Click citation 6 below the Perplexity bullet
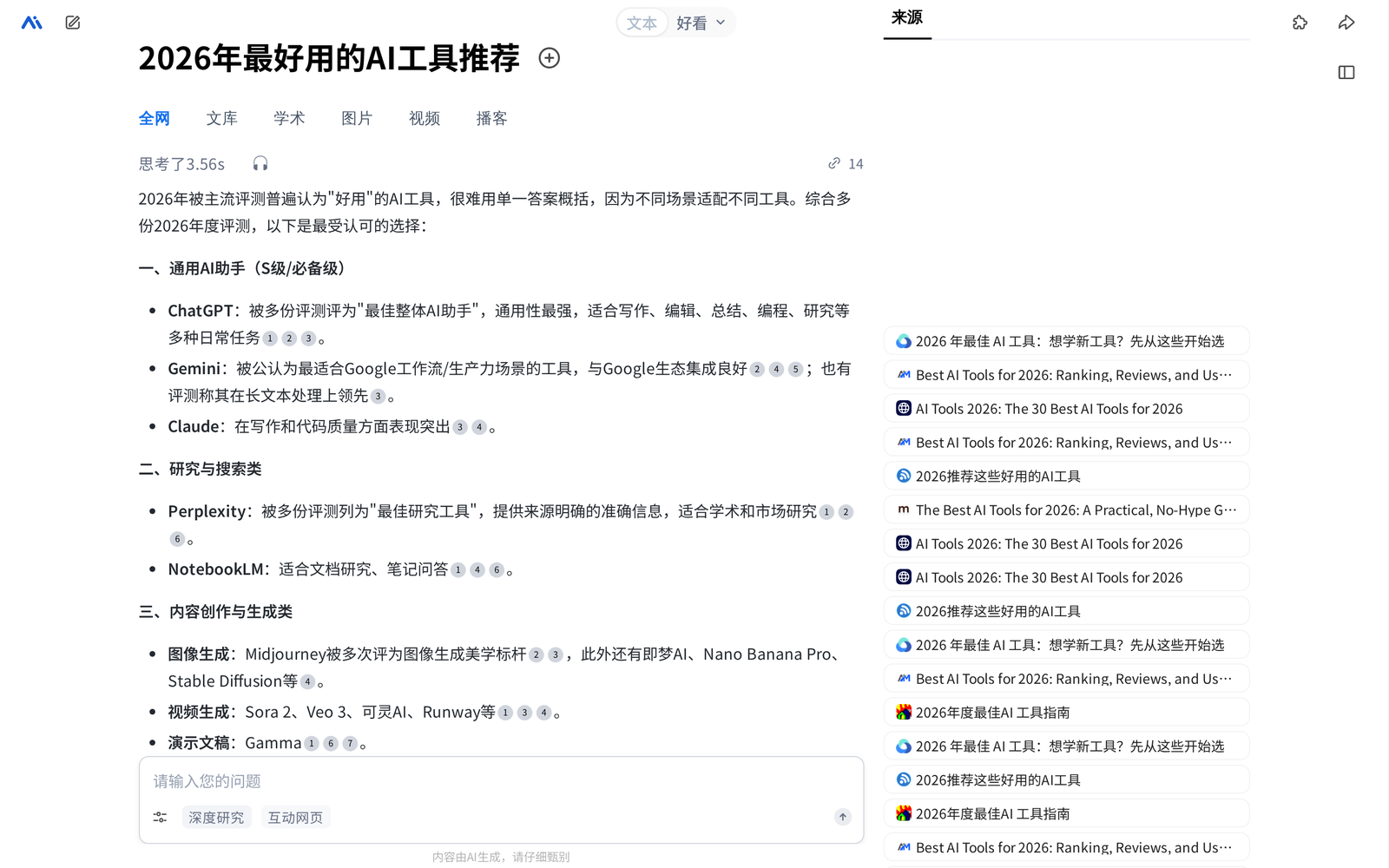Screen dimensions: 1389x868 [177, 539]
